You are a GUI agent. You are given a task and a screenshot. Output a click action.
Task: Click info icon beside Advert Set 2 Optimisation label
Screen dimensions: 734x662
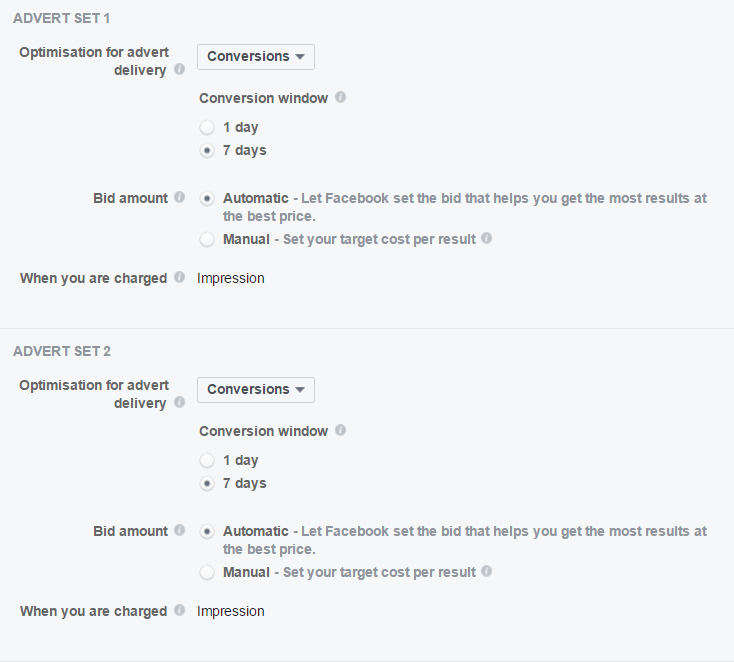pos(179,403)
